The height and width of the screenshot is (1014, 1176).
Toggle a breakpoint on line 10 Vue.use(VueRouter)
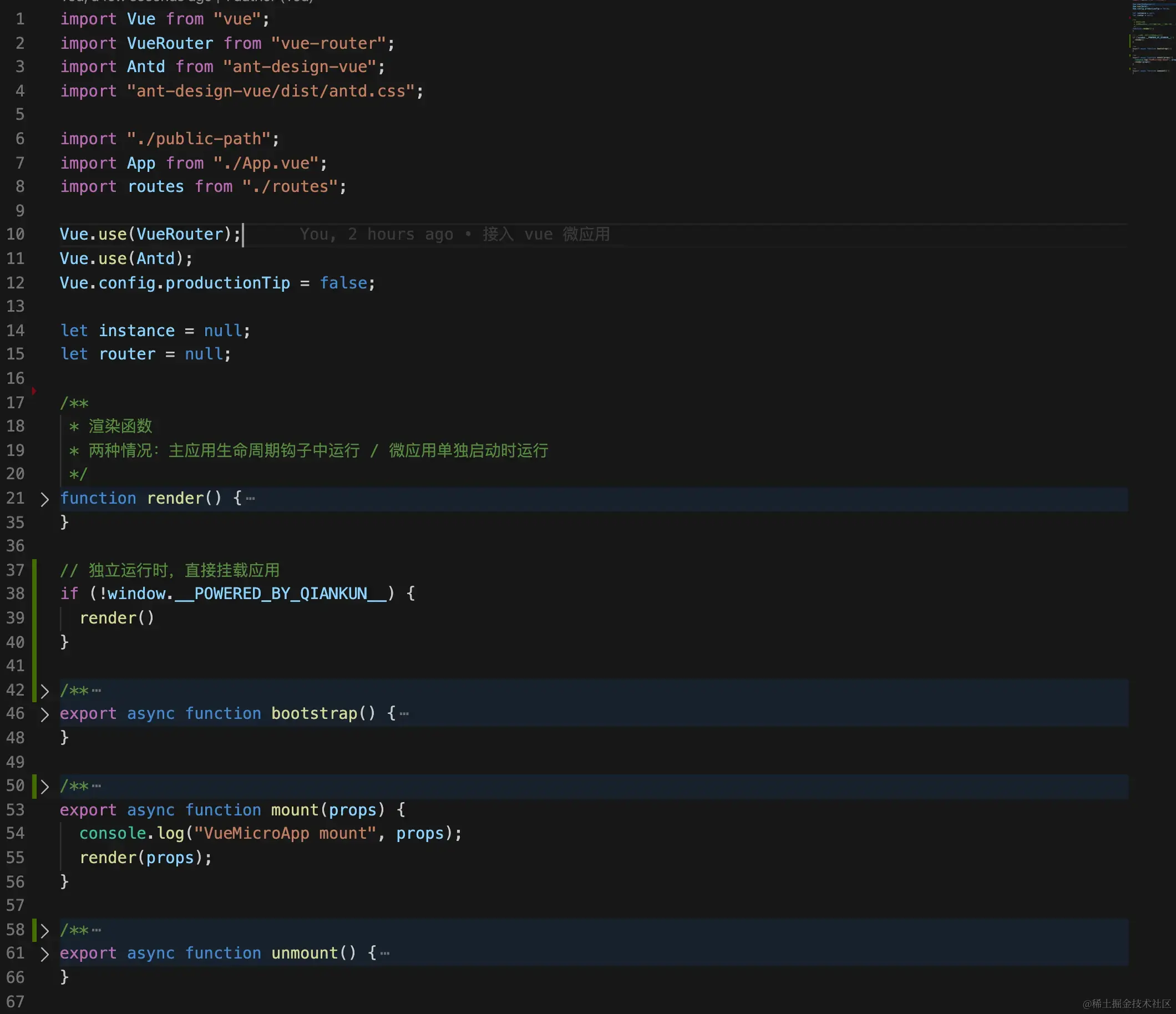34,234
